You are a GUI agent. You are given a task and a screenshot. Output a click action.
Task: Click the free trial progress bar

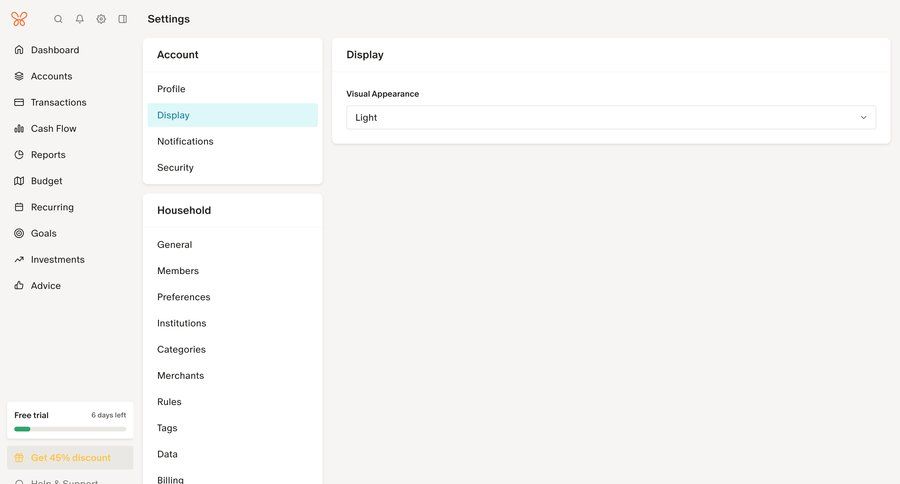70,429
